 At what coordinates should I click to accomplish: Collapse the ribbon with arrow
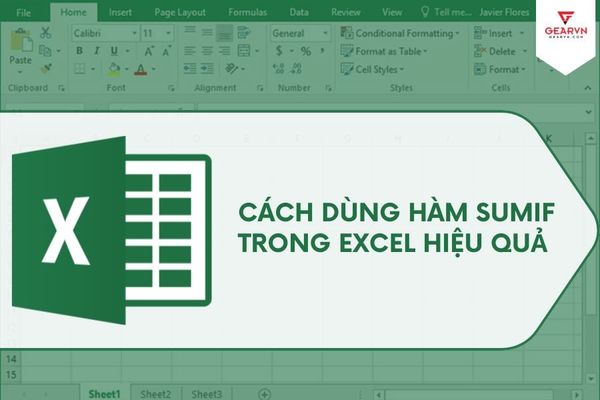click(x=588, y=88)
